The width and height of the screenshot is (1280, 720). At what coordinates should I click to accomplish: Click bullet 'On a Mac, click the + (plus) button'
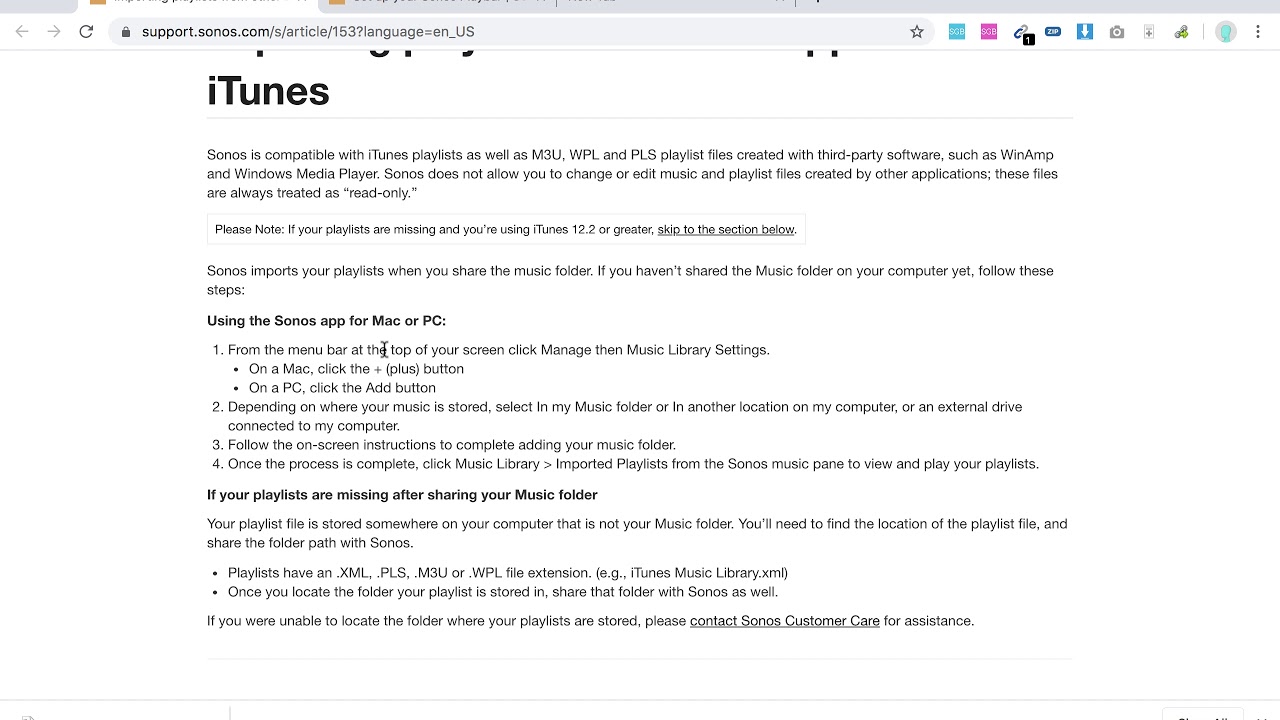point(356,369)
